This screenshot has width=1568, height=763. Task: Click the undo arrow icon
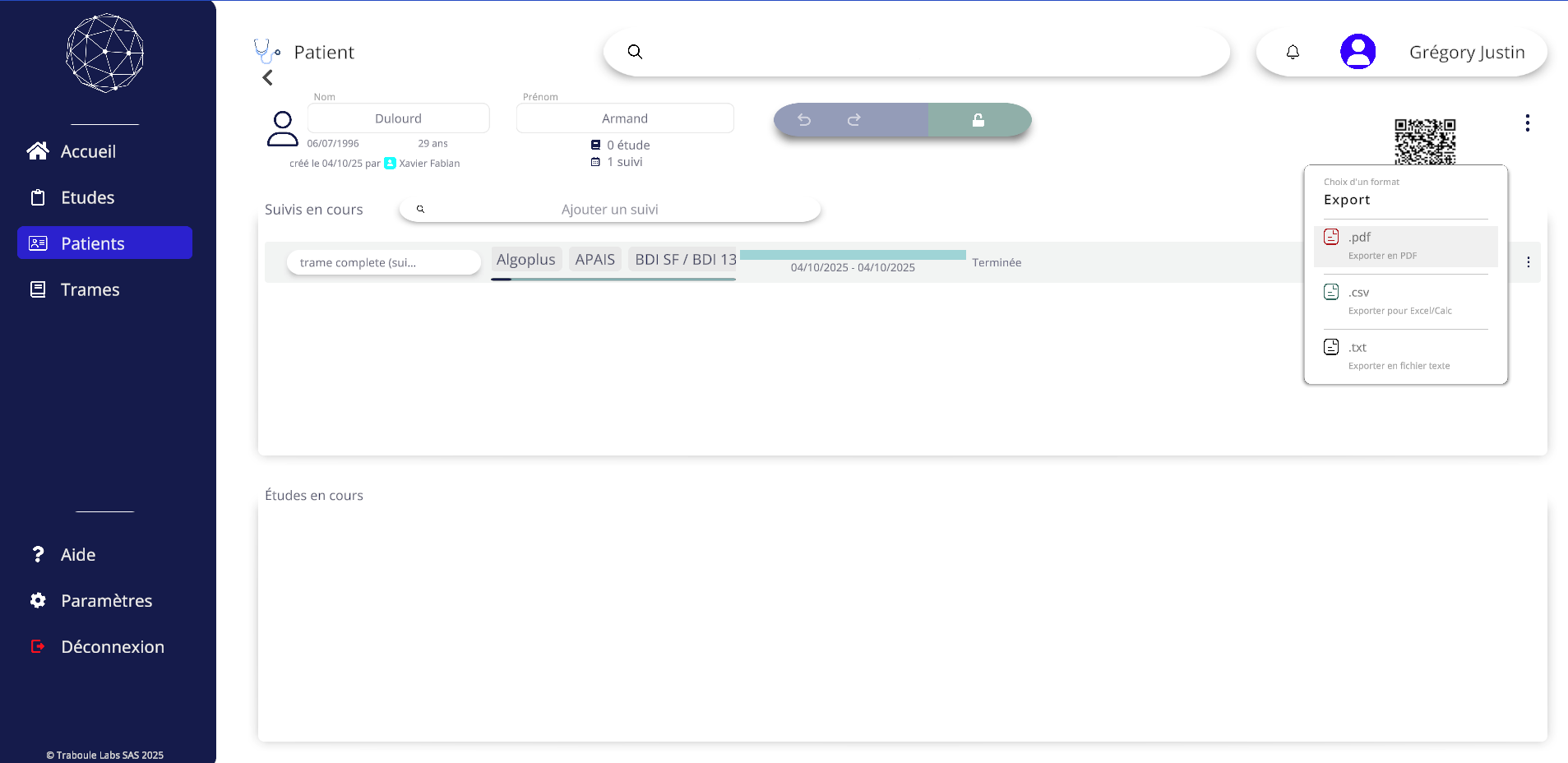[804, 120]
